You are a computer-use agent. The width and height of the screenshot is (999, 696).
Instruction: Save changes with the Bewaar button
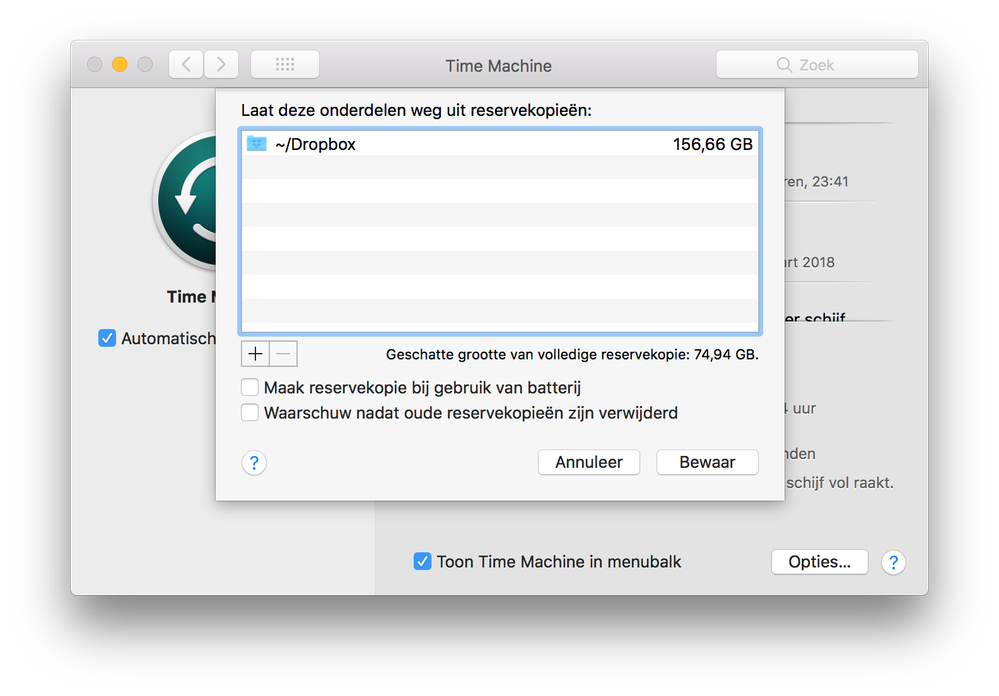(x=707, y=462)
